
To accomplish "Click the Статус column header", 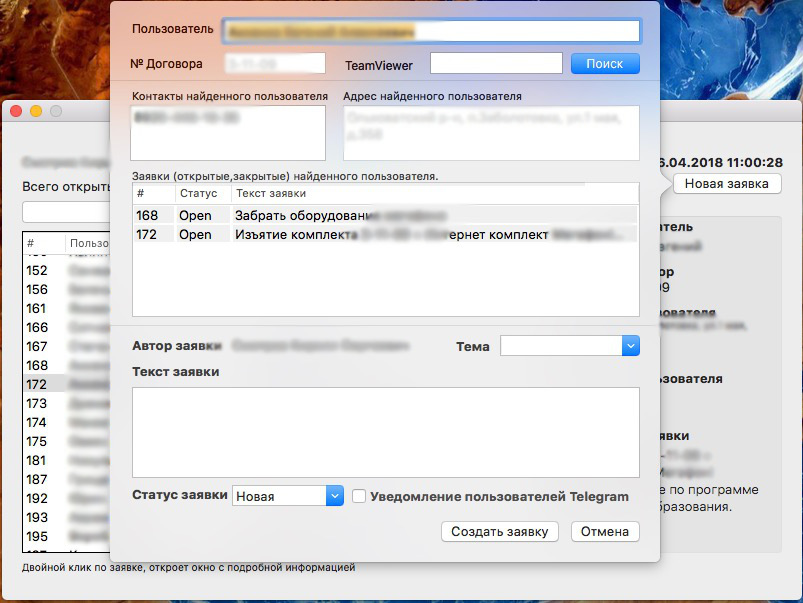I will pyautogui.click(x=200, y=193).
